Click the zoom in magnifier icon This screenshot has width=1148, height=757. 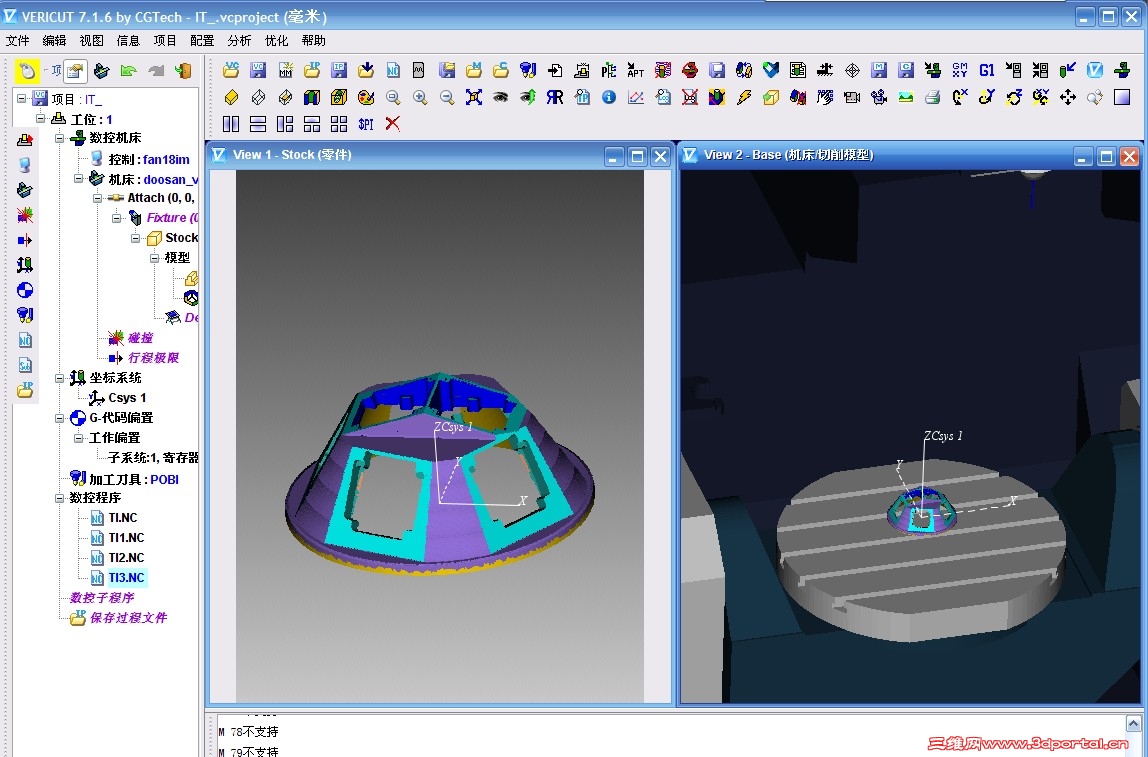click(420, 97)
